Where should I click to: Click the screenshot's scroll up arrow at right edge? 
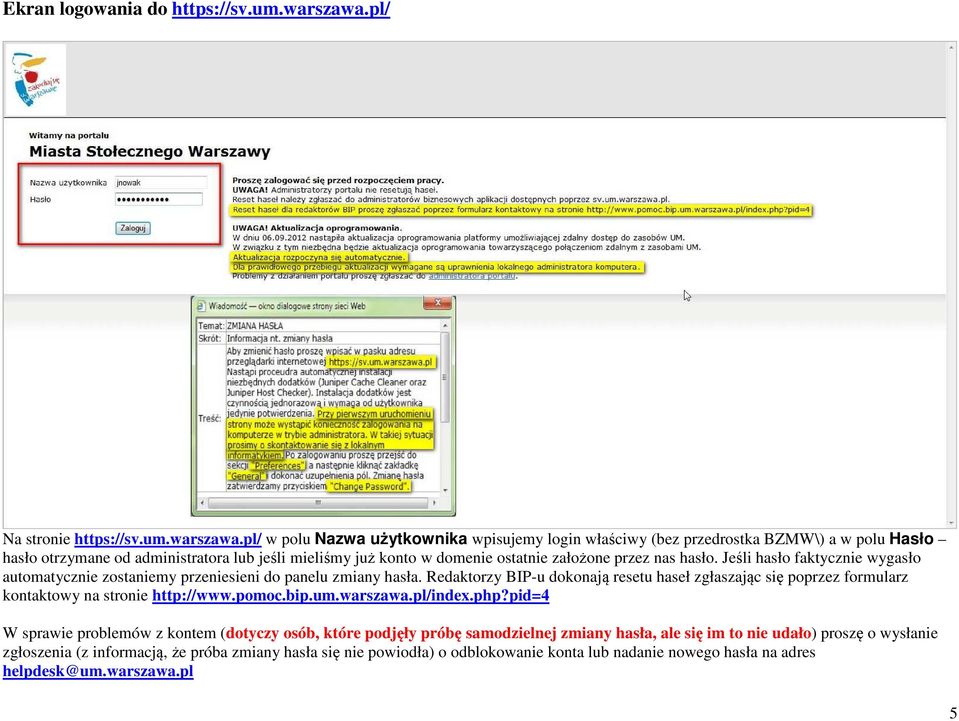coord(952,46)
